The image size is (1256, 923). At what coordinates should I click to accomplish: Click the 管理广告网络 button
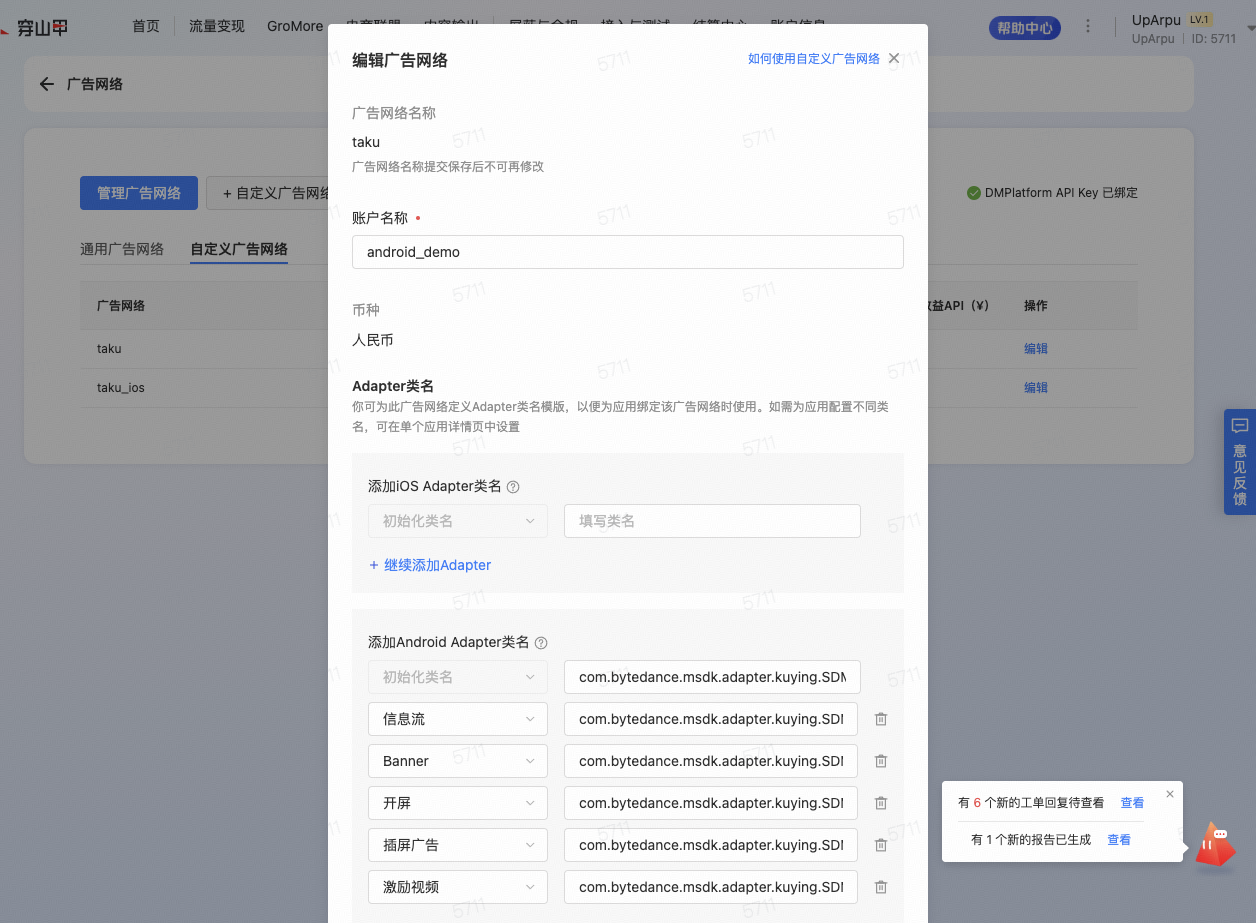tap(139, 193)
